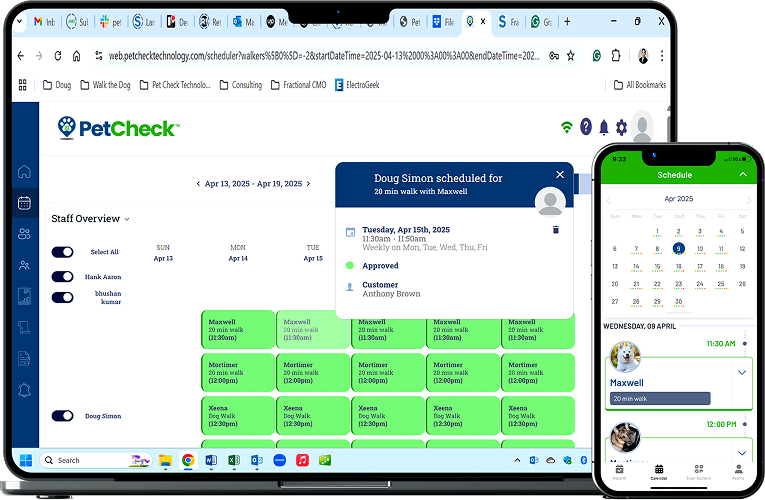Open the Fractional CMO bookmarks folder
Image resolution: width=765 pixels, height=500 pixels.
(x=298, y=85)
